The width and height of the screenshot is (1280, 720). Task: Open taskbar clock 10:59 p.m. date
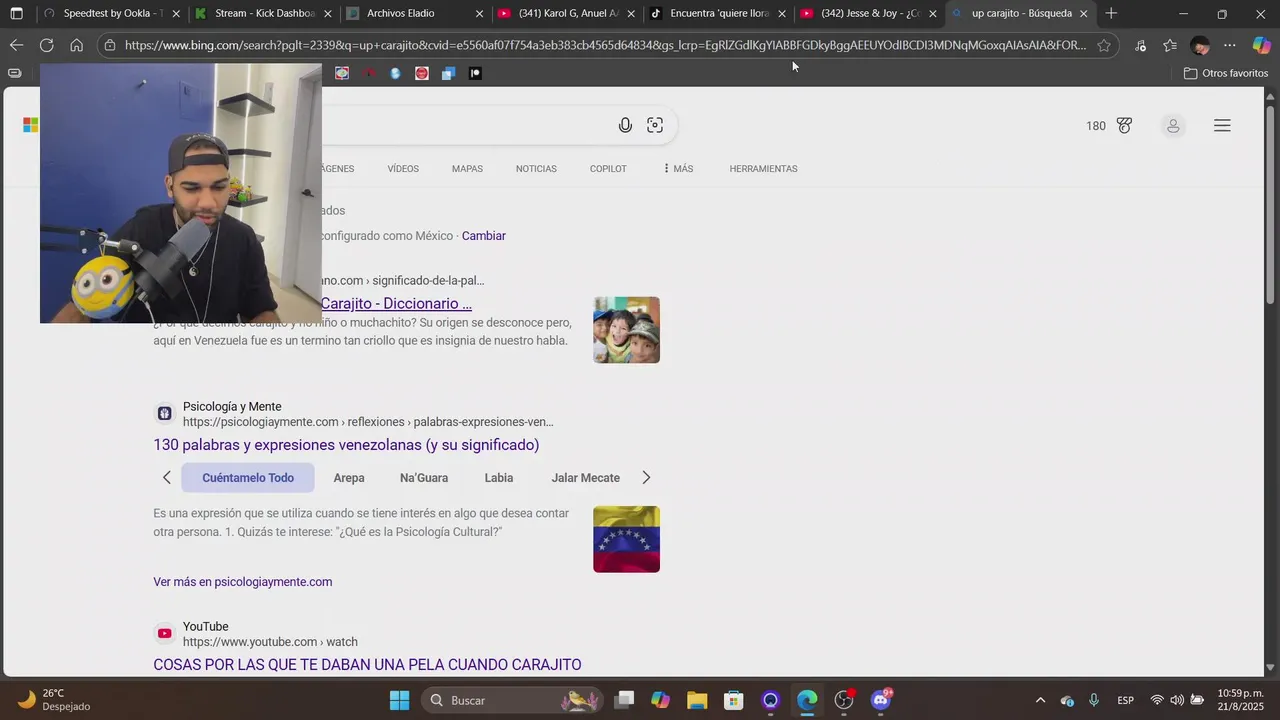[x=1240, y=700]
